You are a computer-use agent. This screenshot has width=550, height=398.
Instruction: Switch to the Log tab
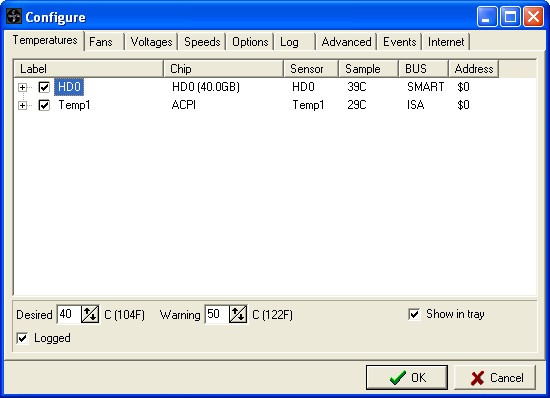[295, 42]
